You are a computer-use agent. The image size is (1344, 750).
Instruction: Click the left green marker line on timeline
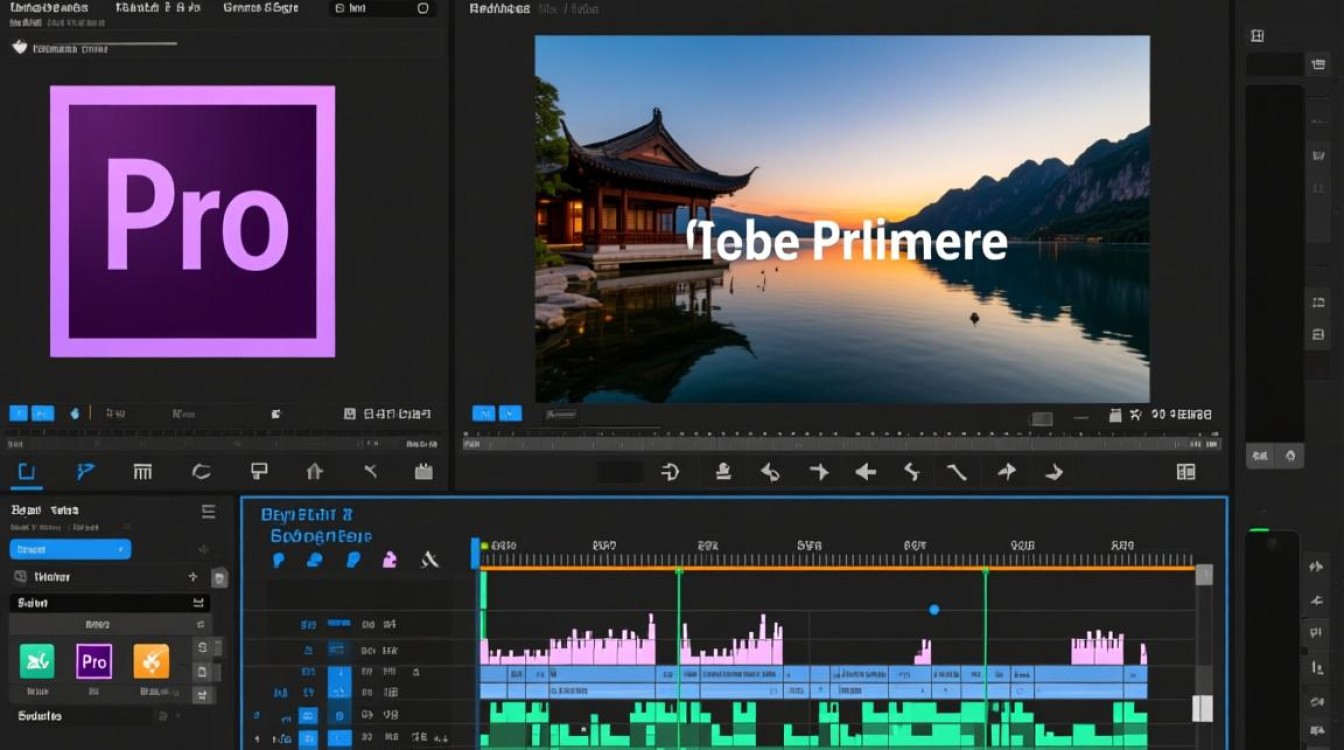click(x=678, y=658)
